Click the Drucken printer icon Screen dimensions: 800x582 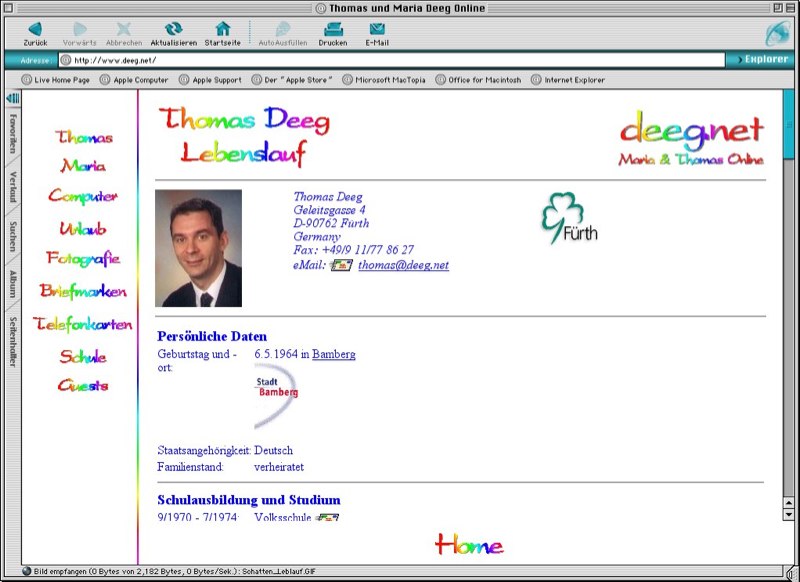(x=333, y=29)
